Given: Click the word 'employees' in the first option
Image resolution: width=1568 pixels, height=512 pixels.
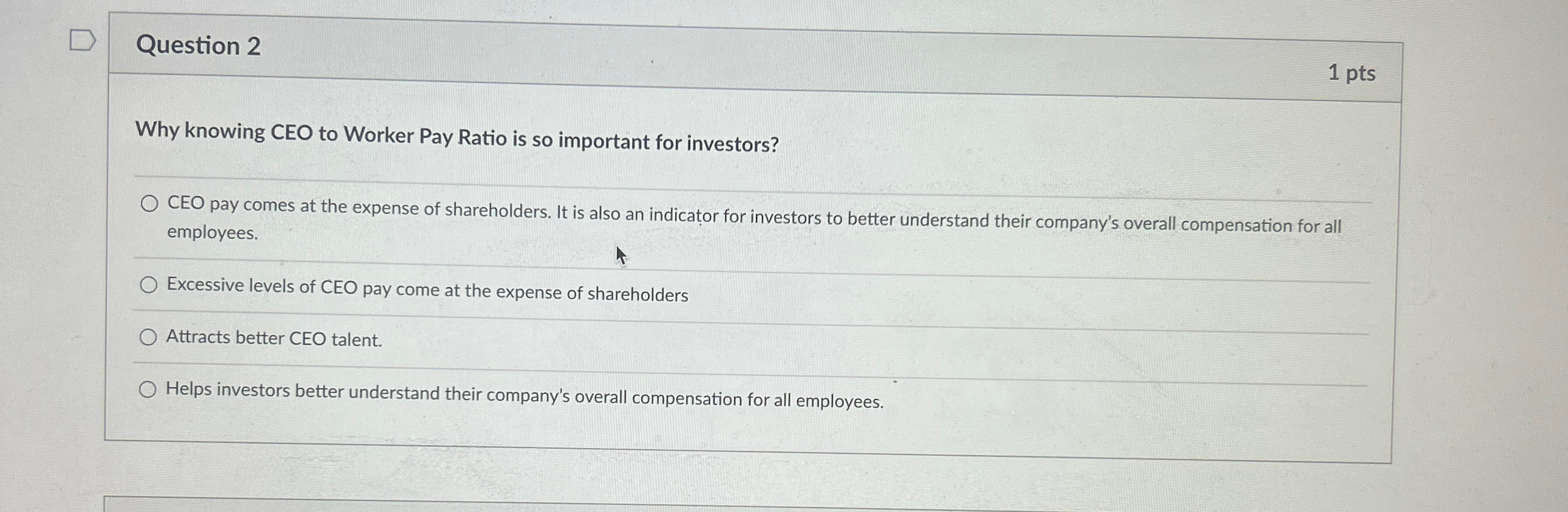Looking at the screenshot, I should tap(209, 233).
